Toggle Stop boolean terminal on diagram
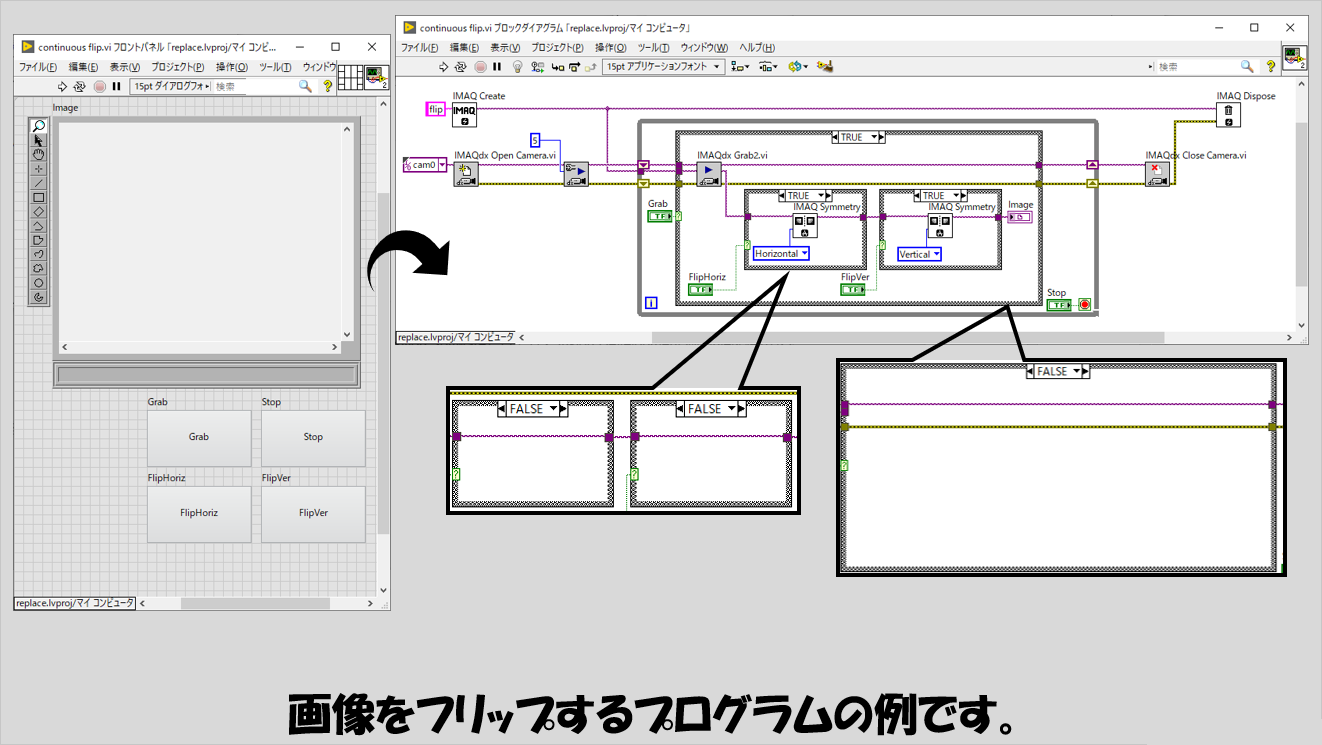This screenshot has height=745, width=1322. [x=1059, y=305]
